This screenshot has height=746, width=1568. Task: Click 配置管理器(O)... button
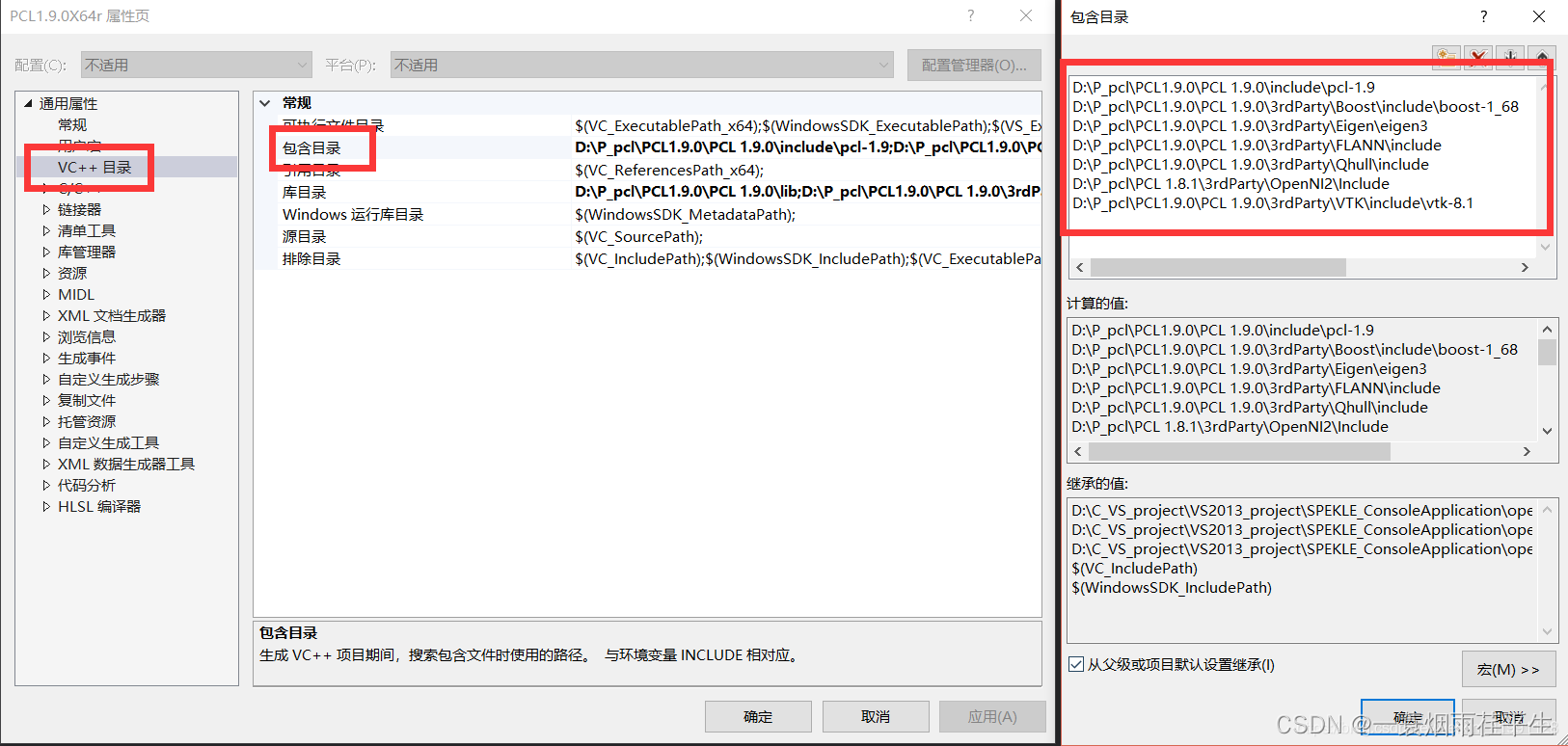tap(974, 65)
